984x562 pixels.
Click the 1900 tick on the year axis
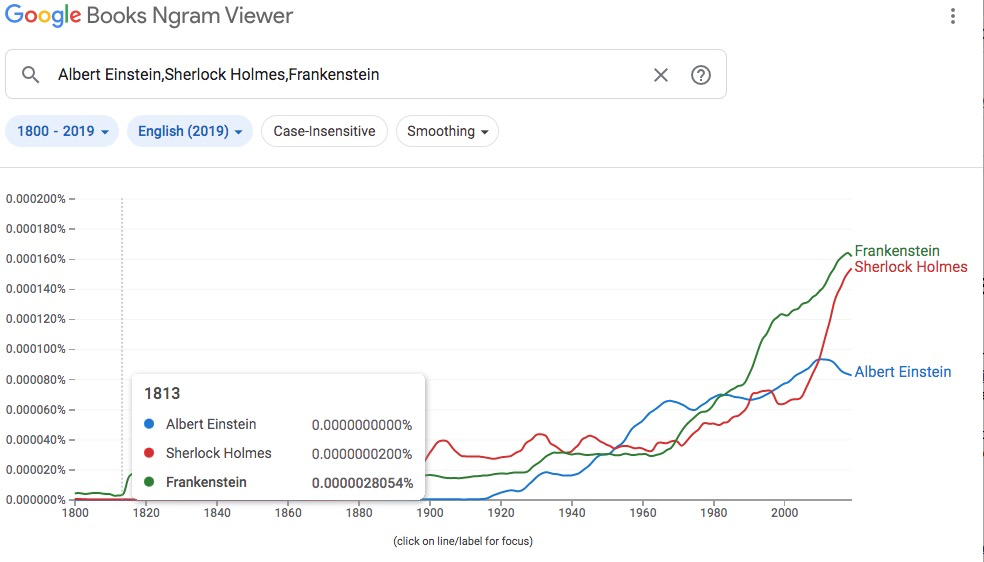pos(430,513)
